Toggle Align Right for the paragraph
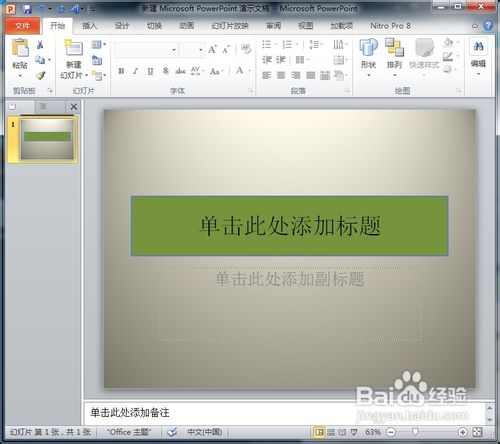 click(x=296, y=75)
